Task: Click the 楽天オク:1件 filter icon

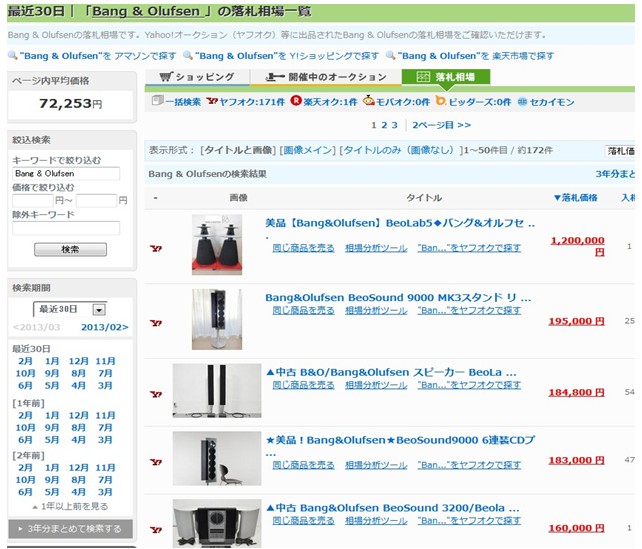Action: [x=296, y=102]
